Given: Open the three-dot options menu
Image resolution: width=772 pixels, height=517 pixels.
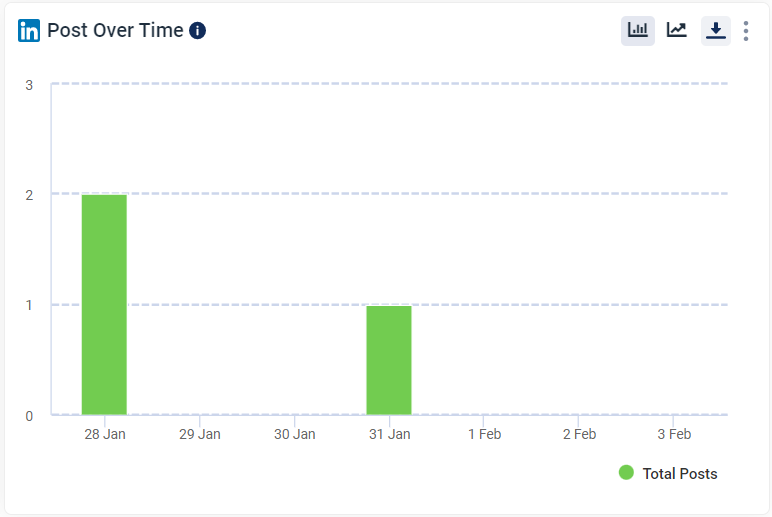Looking at the screenshot, I should (x=746, y=31).
